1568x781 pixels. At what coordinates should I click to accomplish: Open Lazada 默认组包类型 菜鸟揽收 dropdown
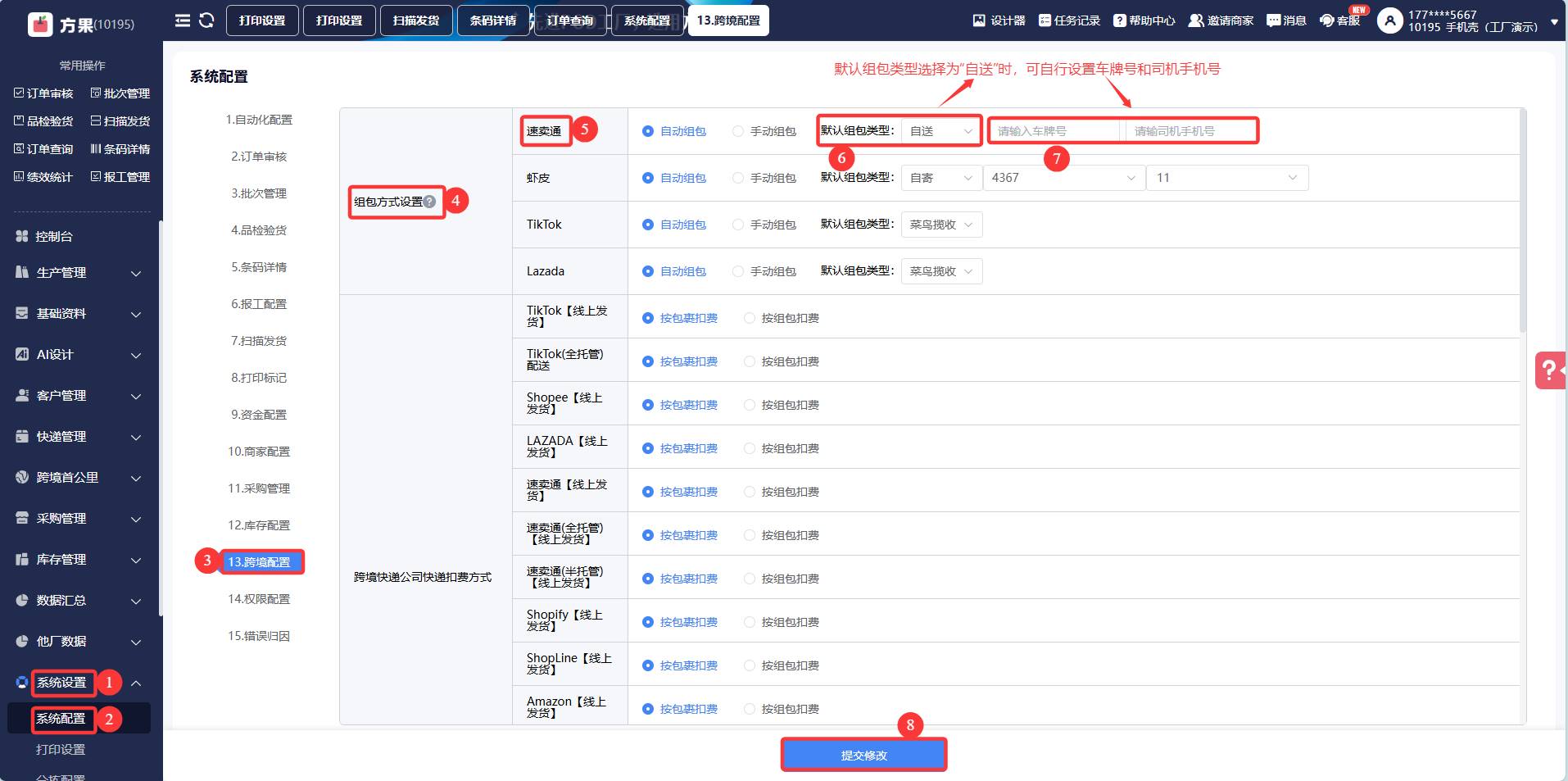(x=941, y=271)
